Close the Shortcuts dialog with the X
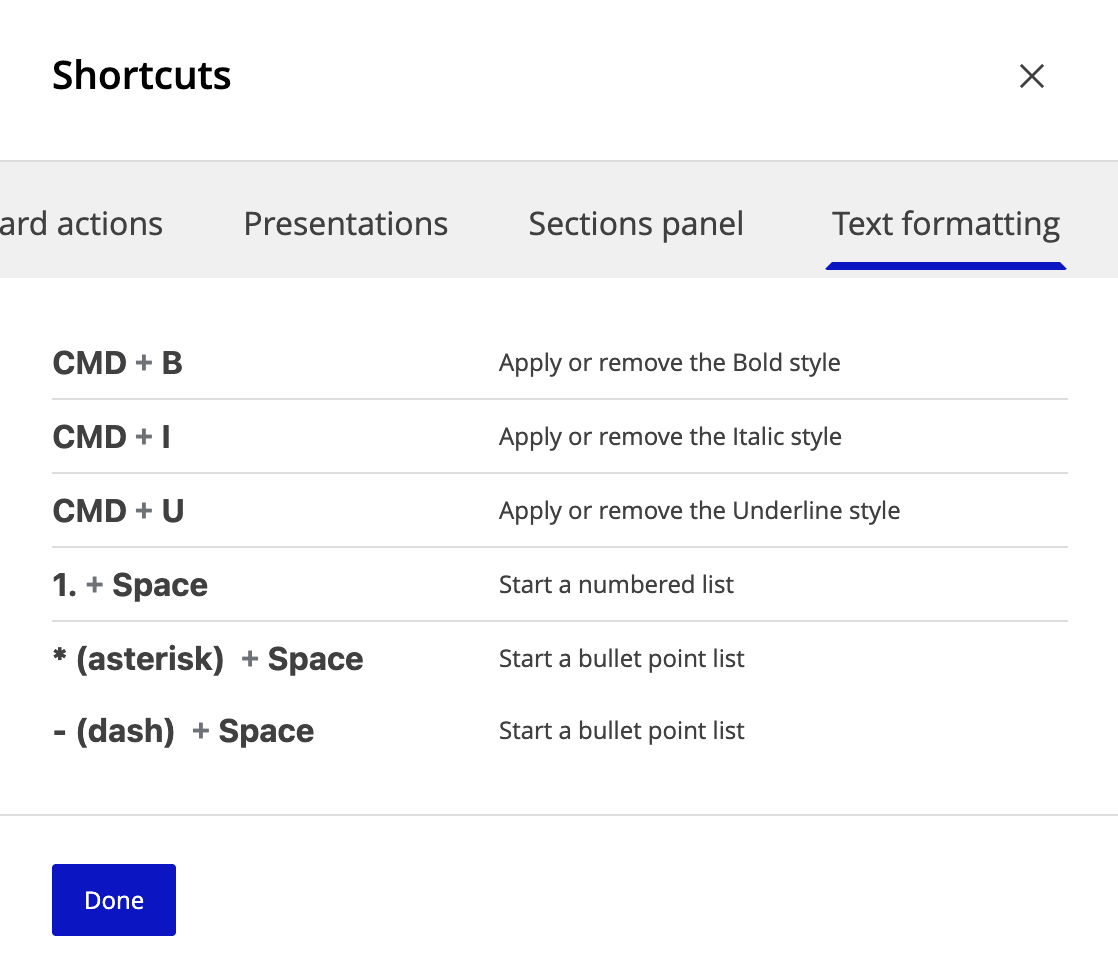 pyautogui.click(x=1031, y=76)
